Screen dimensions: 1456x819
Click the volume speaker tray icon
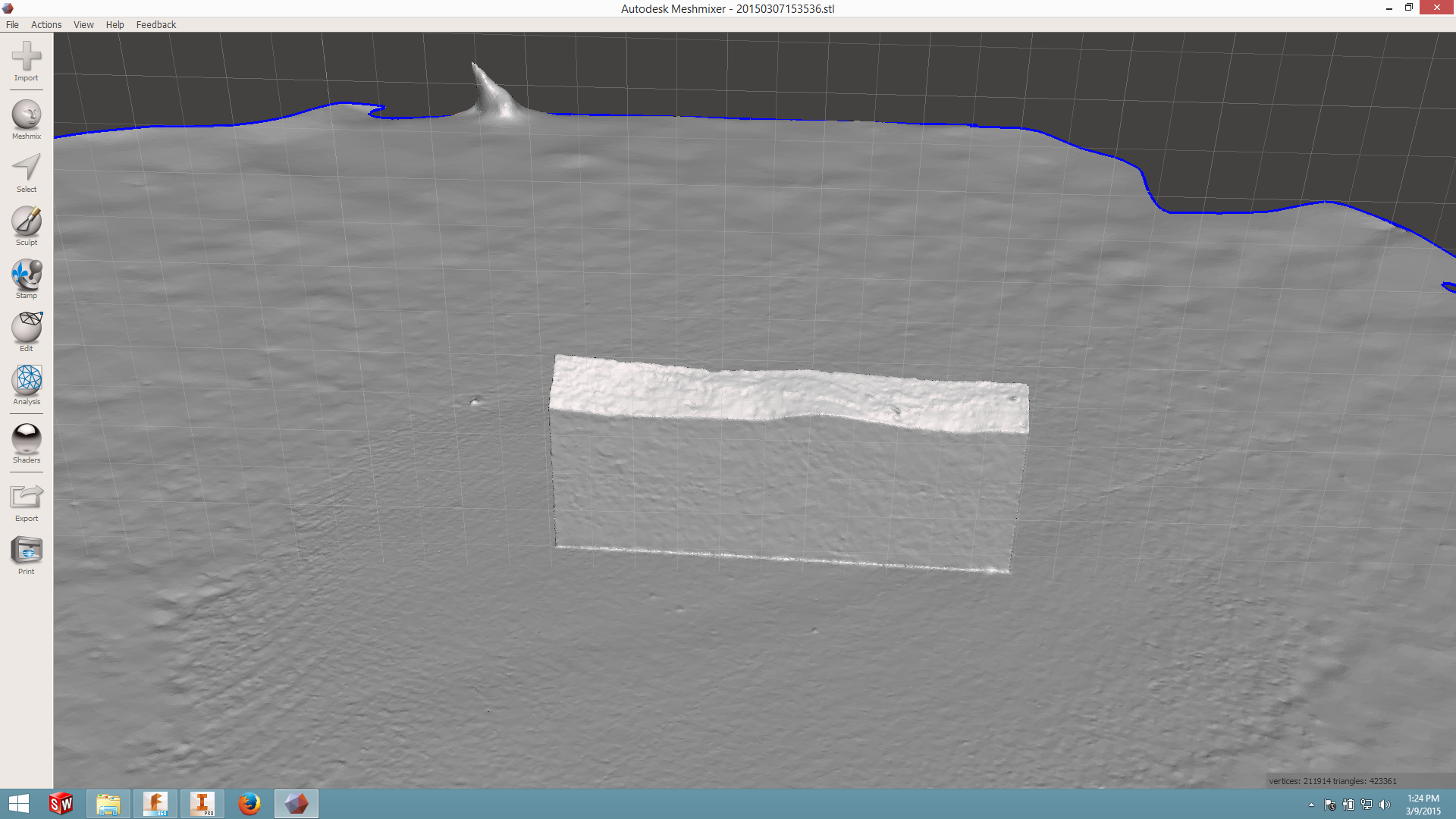[1385, 805]
